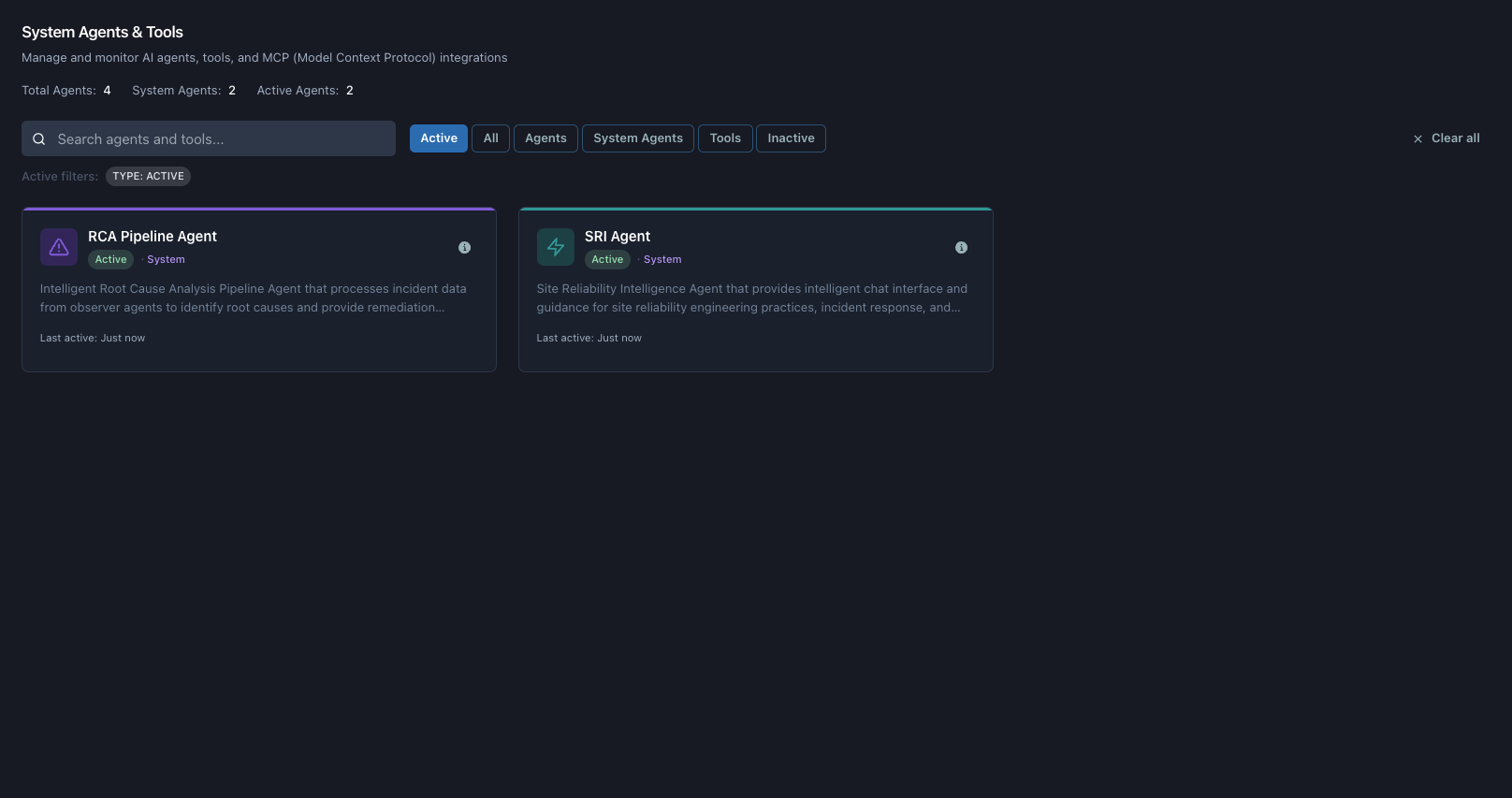Click System label on RCA Pipeline Agent

166,260
